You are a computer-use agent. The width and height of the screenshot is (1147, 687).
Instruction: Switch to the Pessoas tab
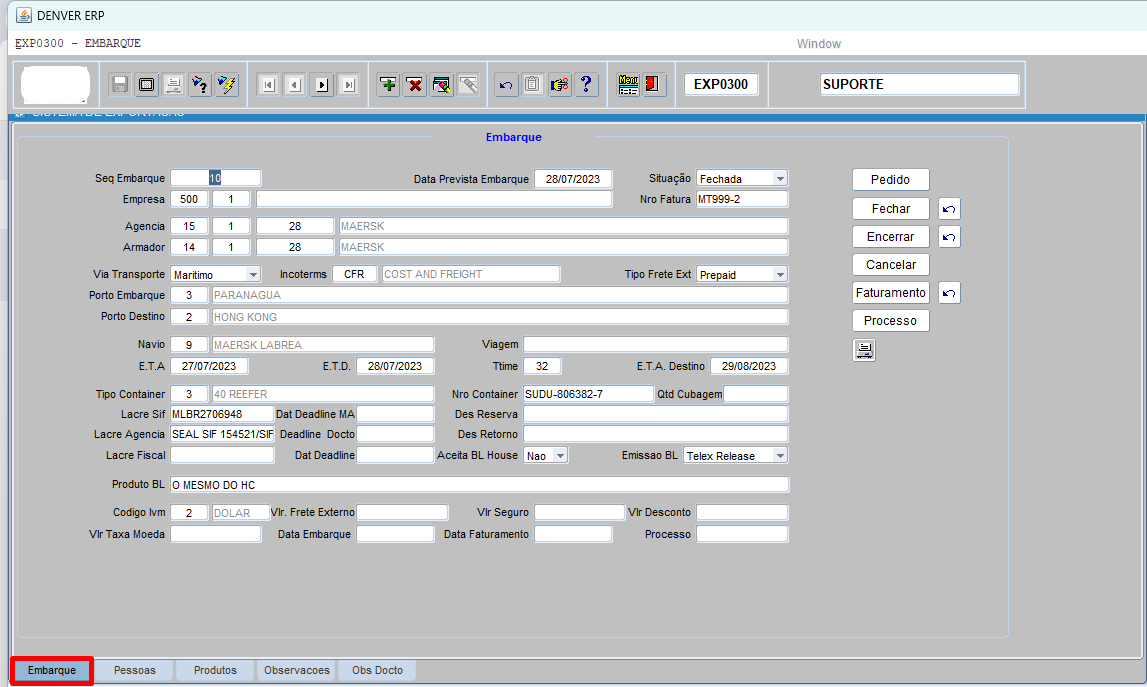(x=135, y=670)
